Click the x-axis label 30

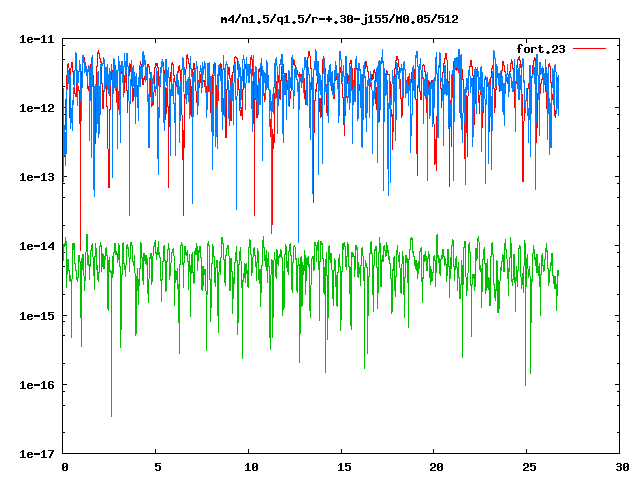pyautogui.click(x=622, y=467)
